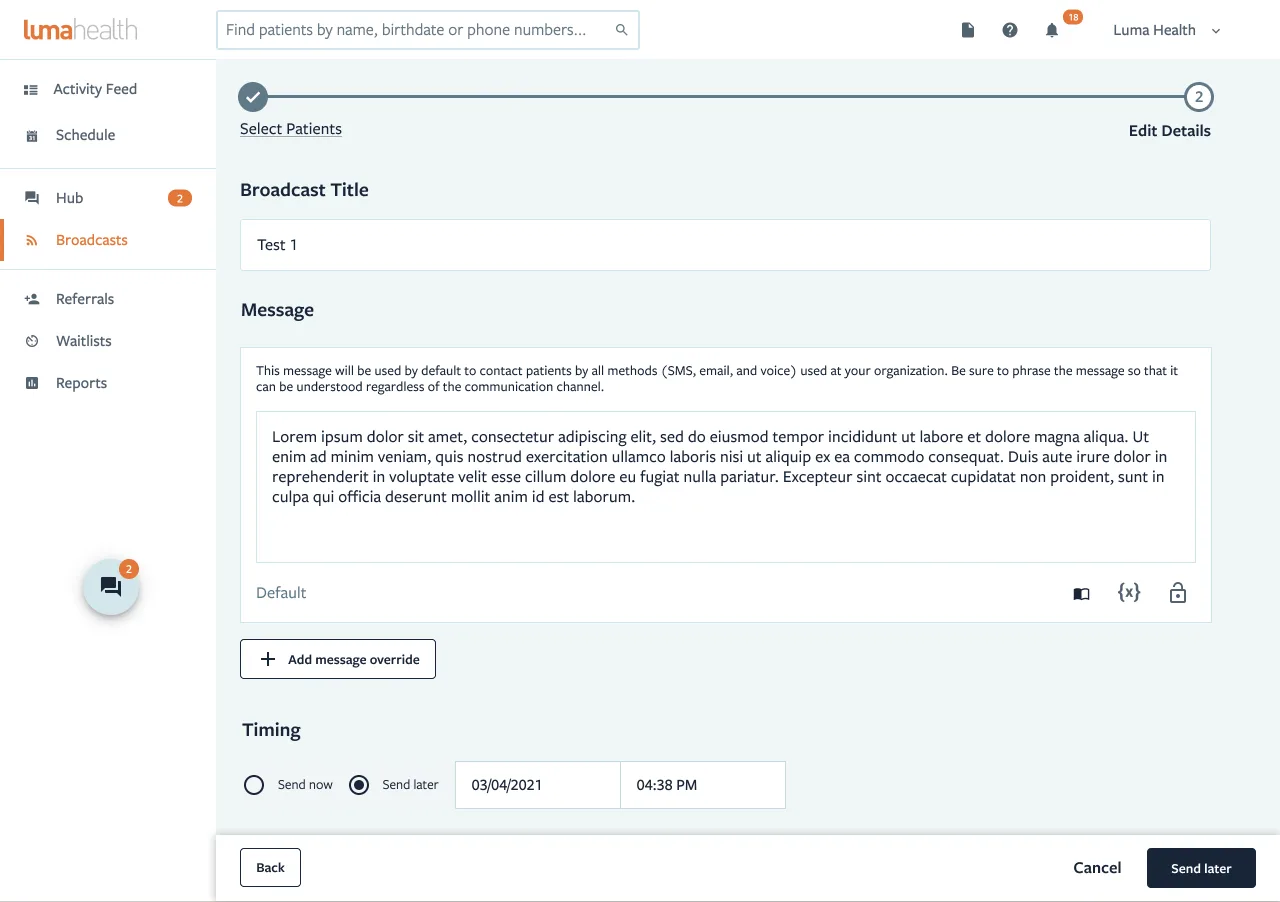Image resolution: width=1280 pixels, height=902 pixels.
Task: Open the time picker 04:38 PM
Action: tap(703, 785)
